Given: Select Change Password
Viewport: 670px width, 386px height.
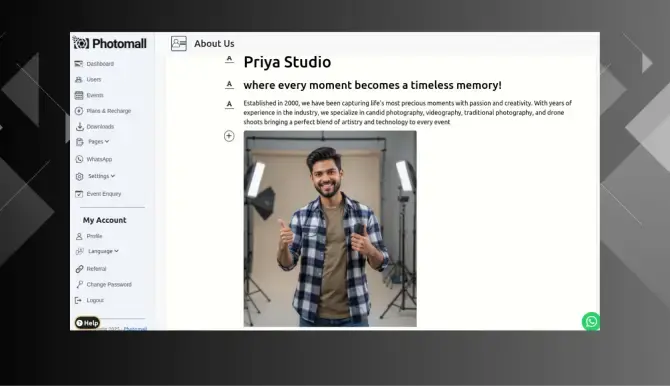Looking at the screenshot, I should (109, 284).
